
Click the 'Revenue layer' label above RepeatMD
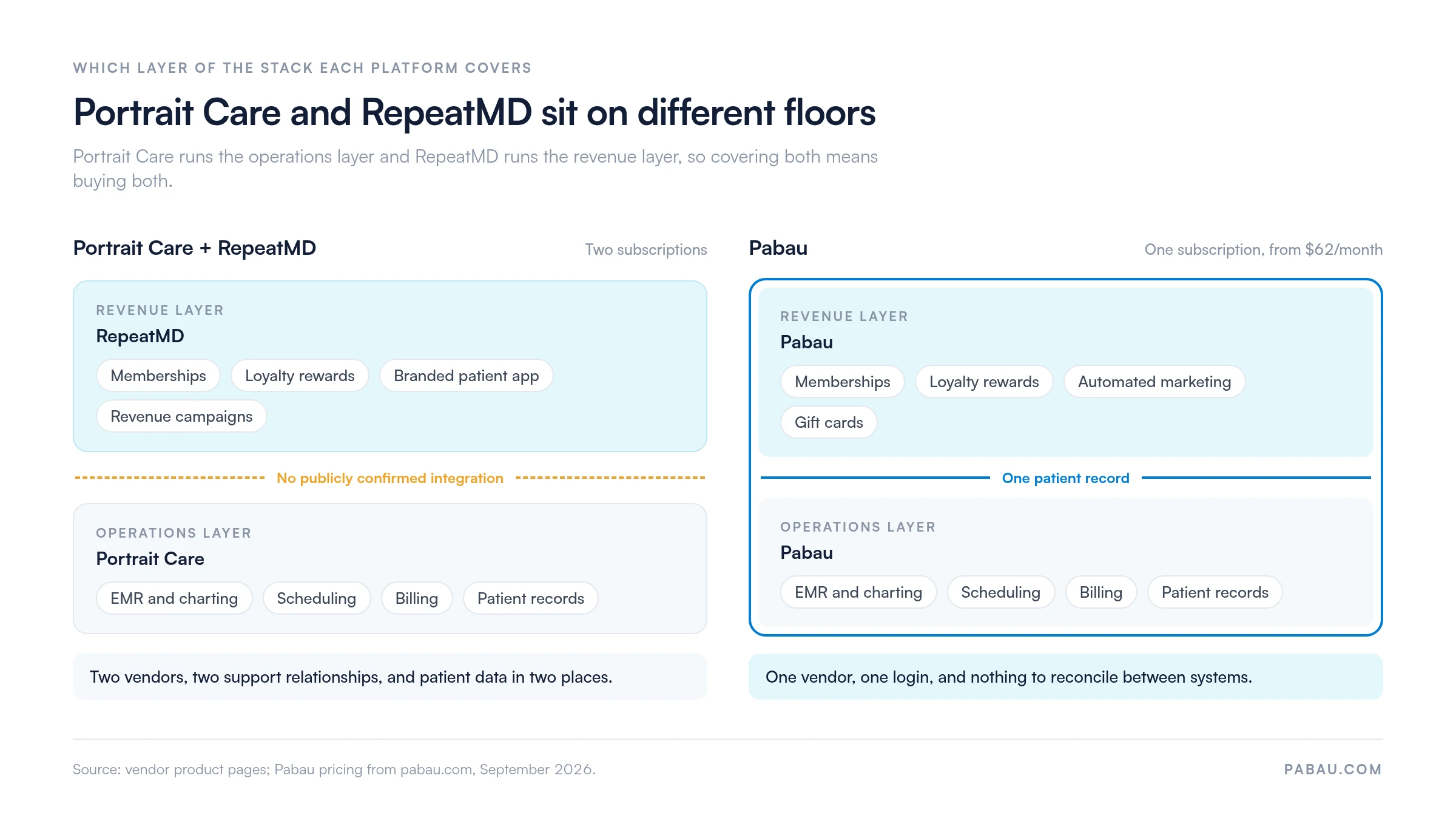(160, 310)
